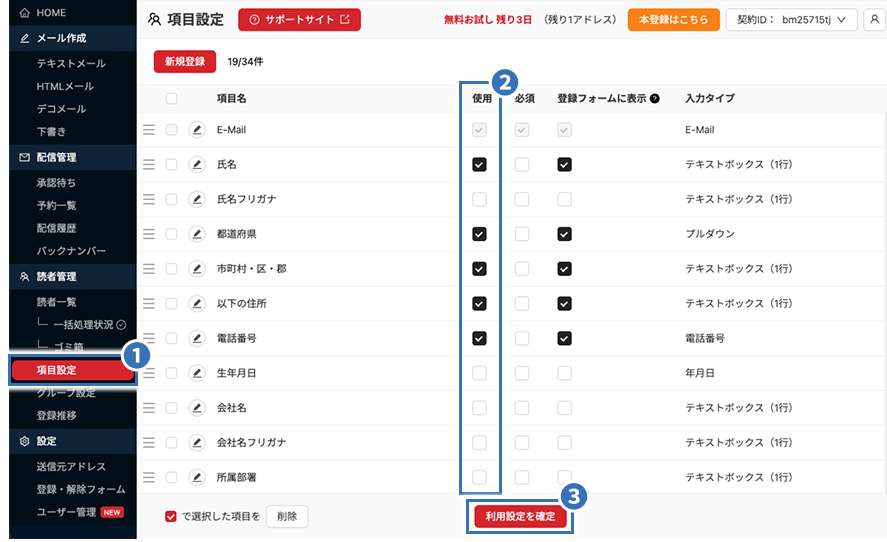Collapse the メール作成 sidebar section

click(x=68, y=38)
